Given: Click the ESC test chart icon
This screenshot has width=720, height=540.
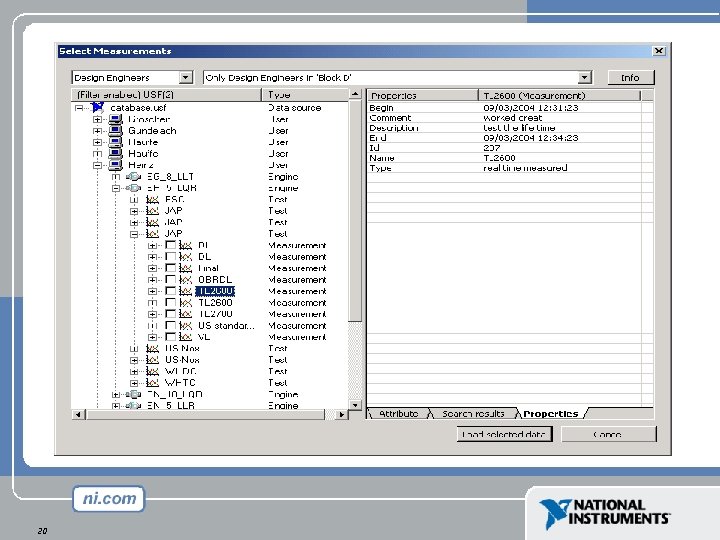Looking at the screenshot, I should [152, 199].
